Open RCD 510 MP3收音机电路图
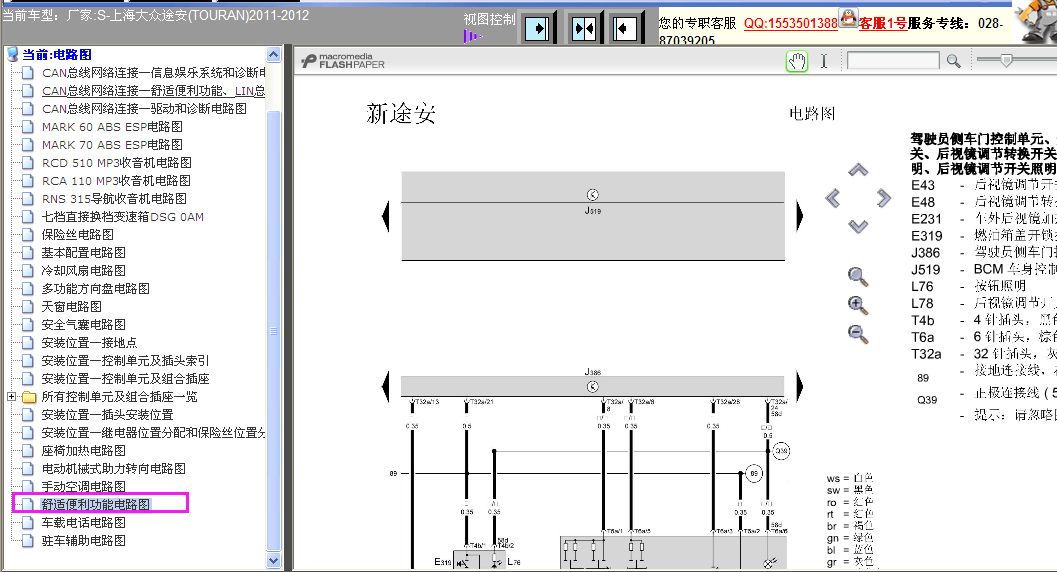1057x572 pixels. click(x=117, y=163)
